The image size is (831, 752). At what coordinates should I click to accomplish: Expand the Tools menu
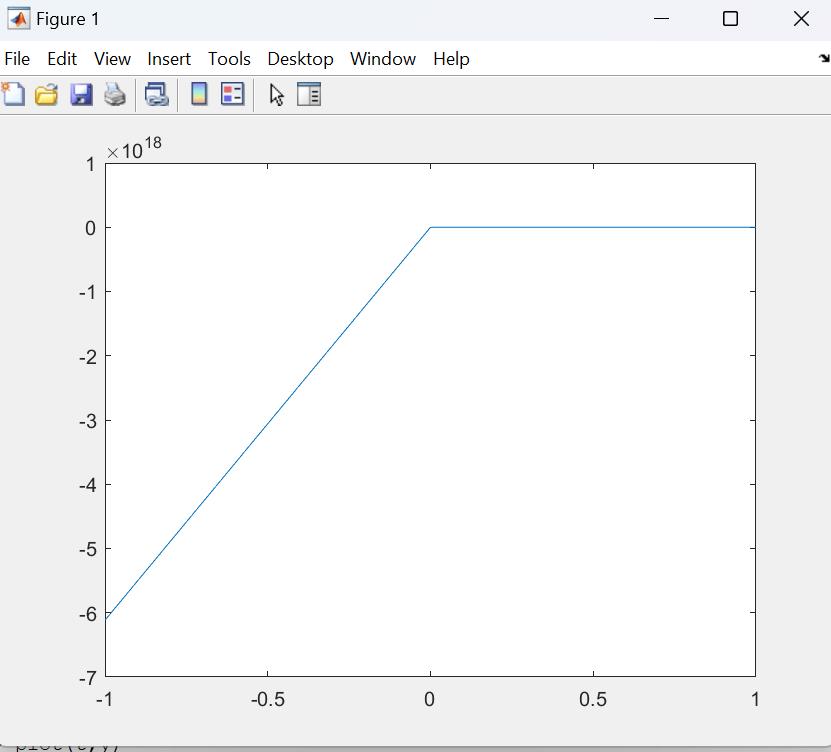[x=229, y=59]
